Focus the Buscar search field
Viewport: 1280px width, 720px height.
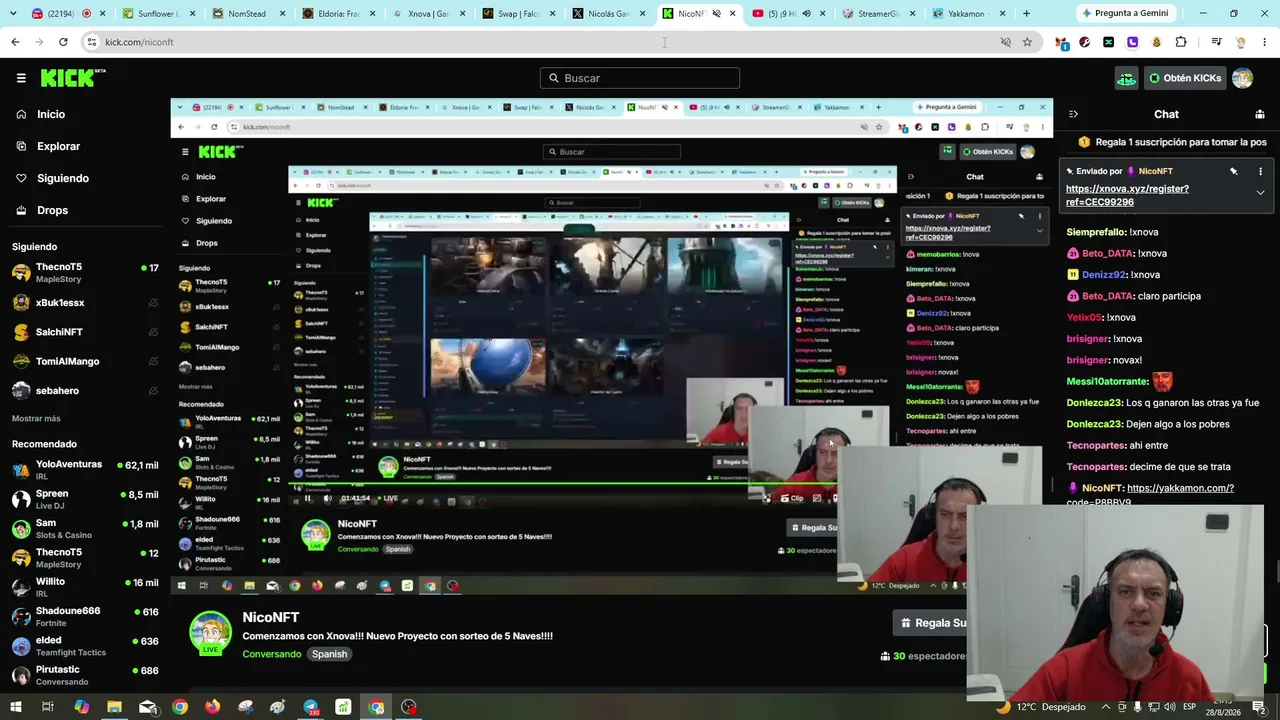pos(640,78)
